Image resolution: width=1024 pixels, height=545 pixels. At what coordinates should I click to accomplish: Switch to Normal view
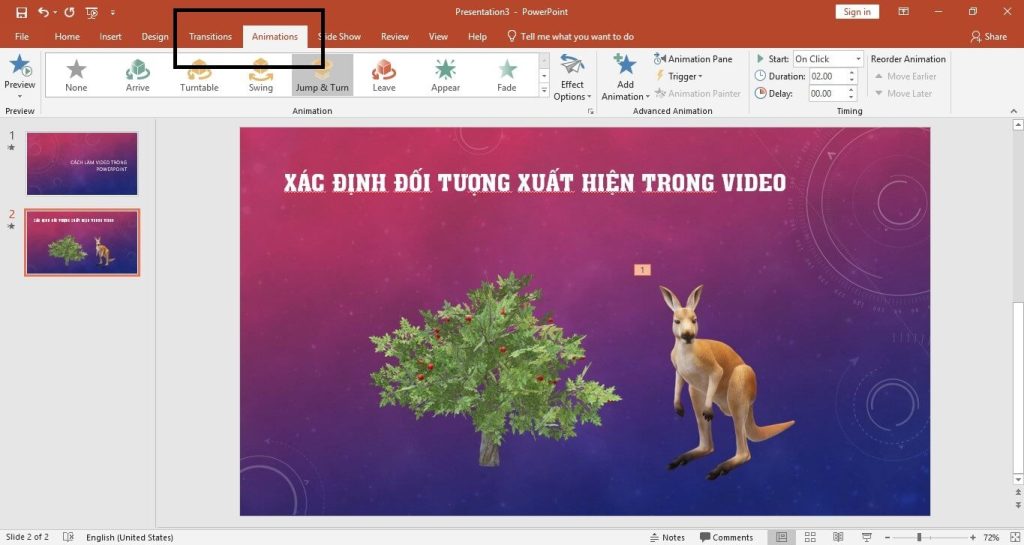pos(782,537)
